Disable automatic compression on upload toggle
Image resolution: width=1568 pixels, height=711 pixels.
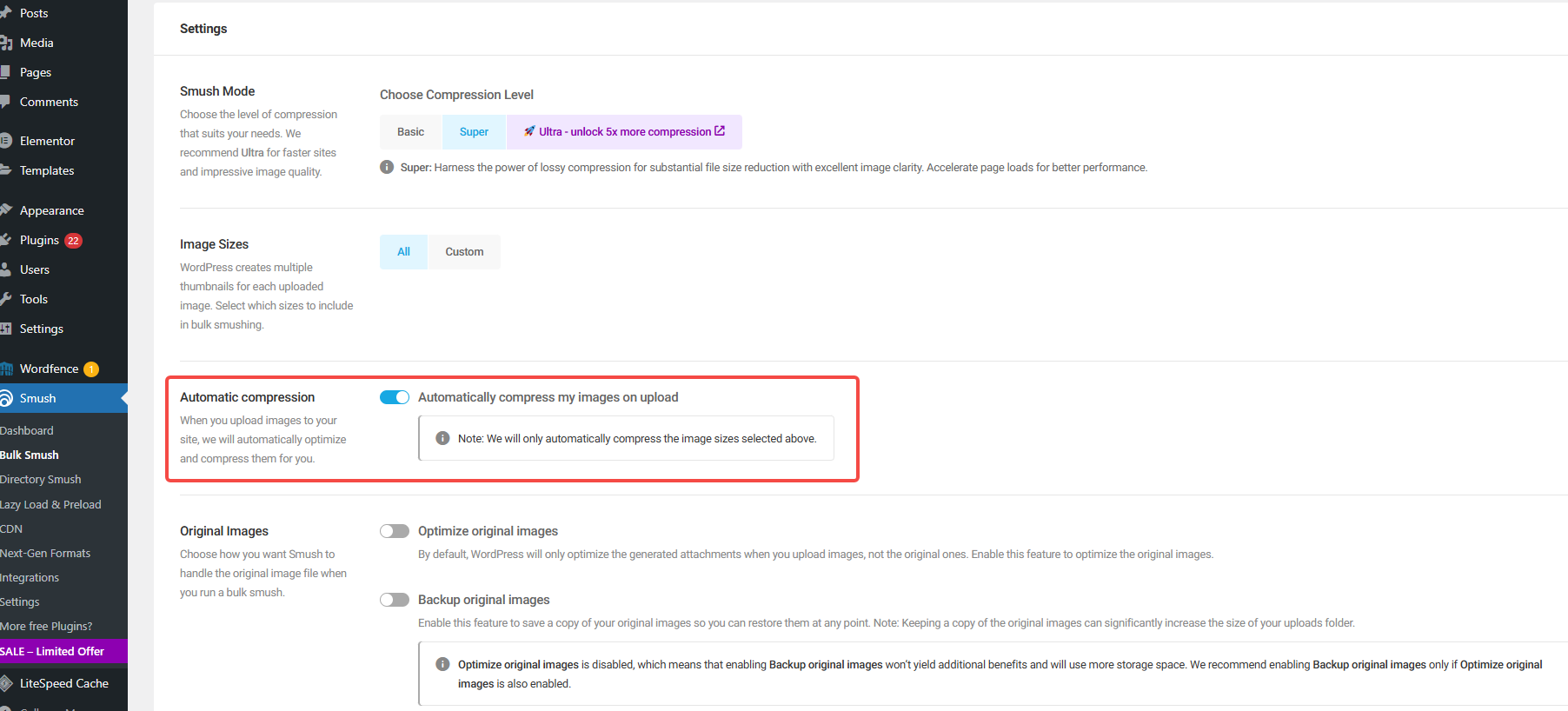pyautogui.click(x=395, y=397)
